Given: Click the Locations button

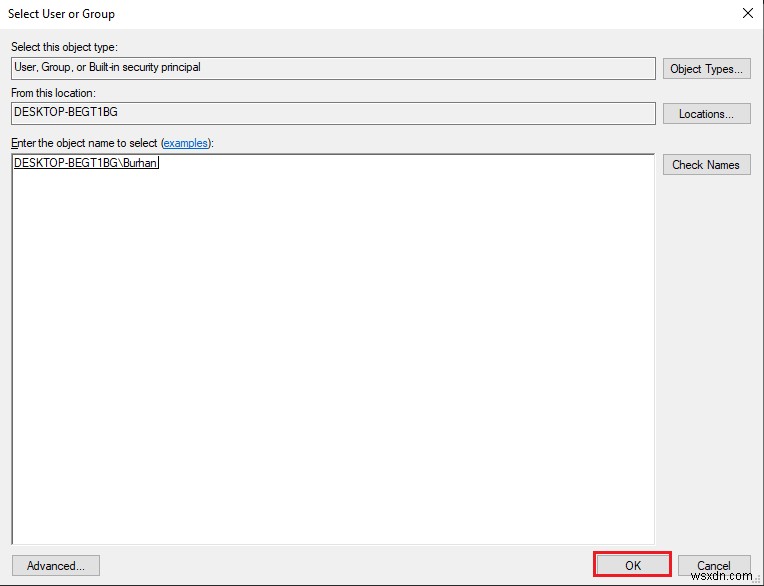Looking at the screenshot, I should (707, 113).
